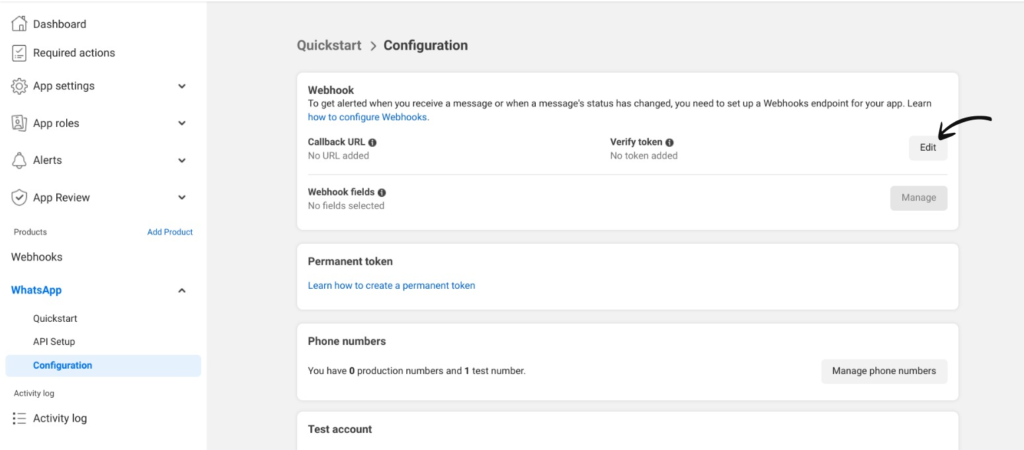Click the Required actions checklist icon
1024x450 pixels.
(20, 53)
